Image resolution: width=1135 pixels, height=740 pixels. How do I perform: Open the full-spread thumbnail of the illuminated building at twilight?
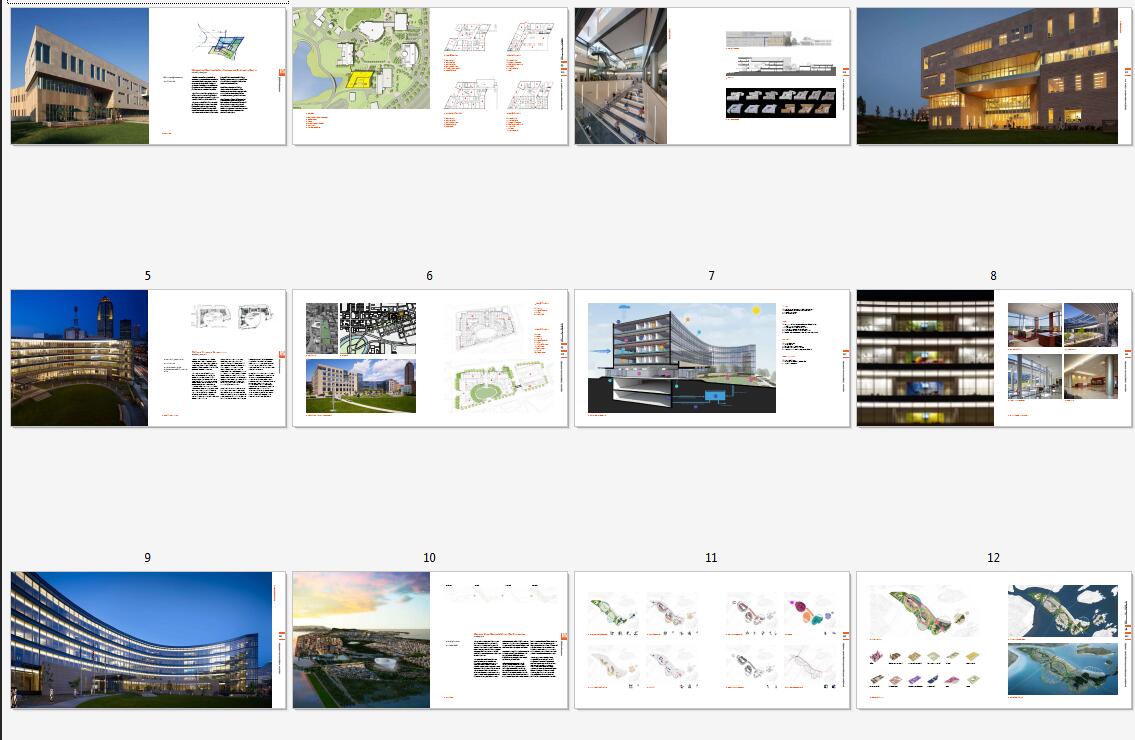point(994,76)
